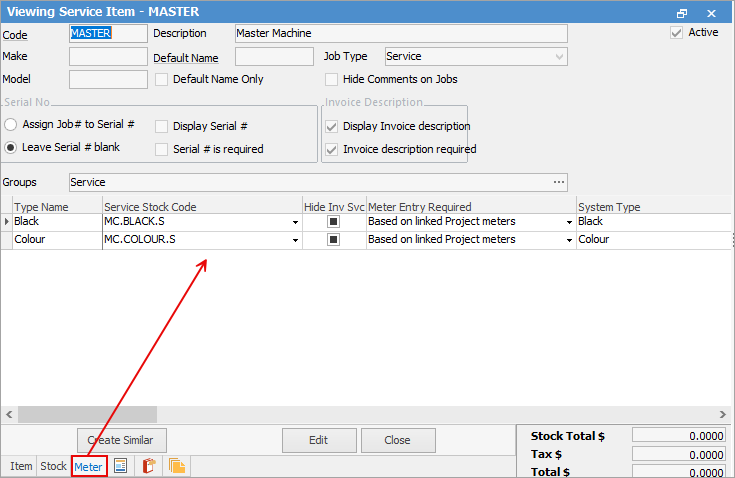Toggle Hide Inv Svc checkbox for Colour row
Screen dimensions: 735x478
(x=333, y=239)
